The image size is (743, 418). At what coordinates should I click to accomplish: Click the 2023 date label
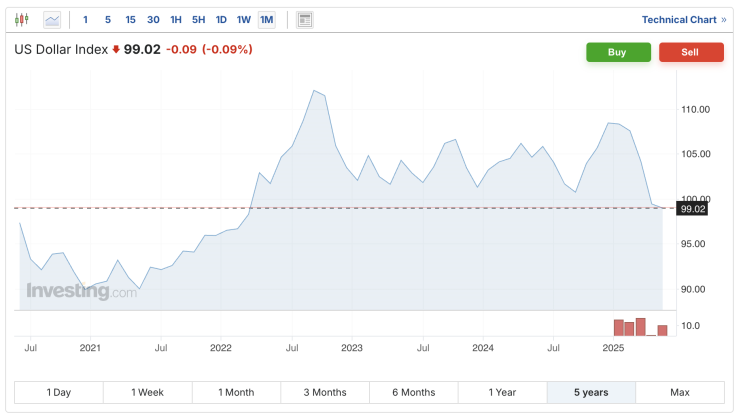pyautogui.click(x=352, y=348)
